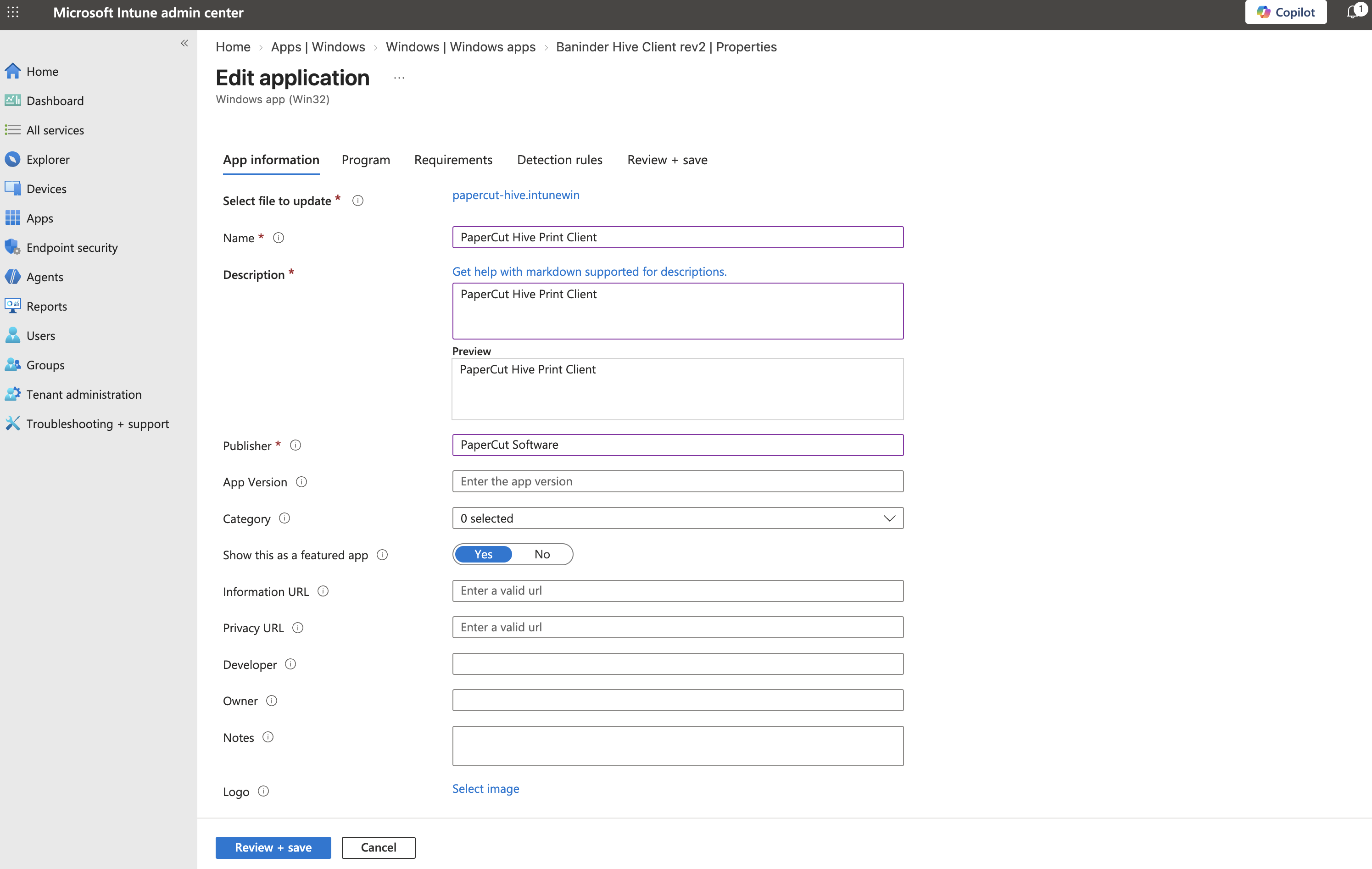Image resolution: width=1372 pixels, height=869 pixels.
Task: Click info icon beside Show this as a featured app
Action: pyautogui.click(x=382, y=555)
